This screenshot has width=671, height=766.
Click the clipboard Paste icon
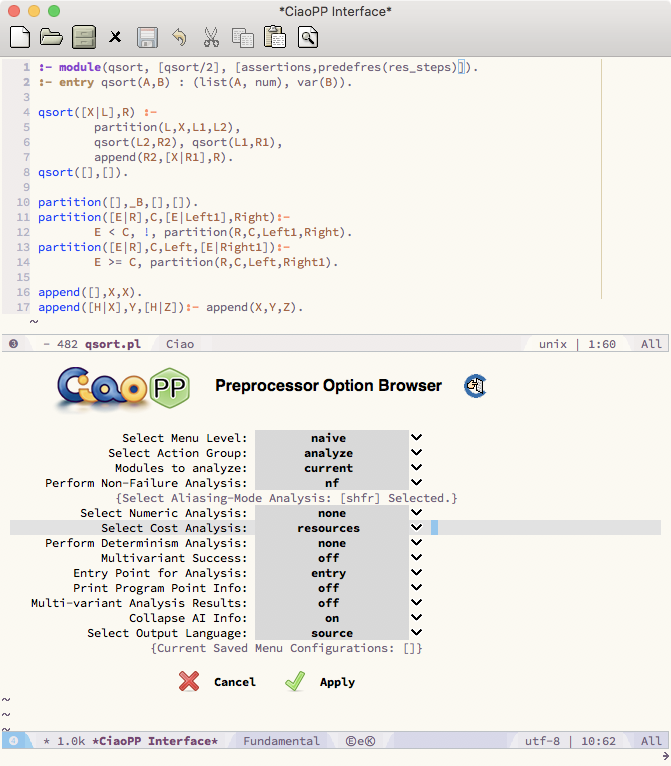point(275,38)
